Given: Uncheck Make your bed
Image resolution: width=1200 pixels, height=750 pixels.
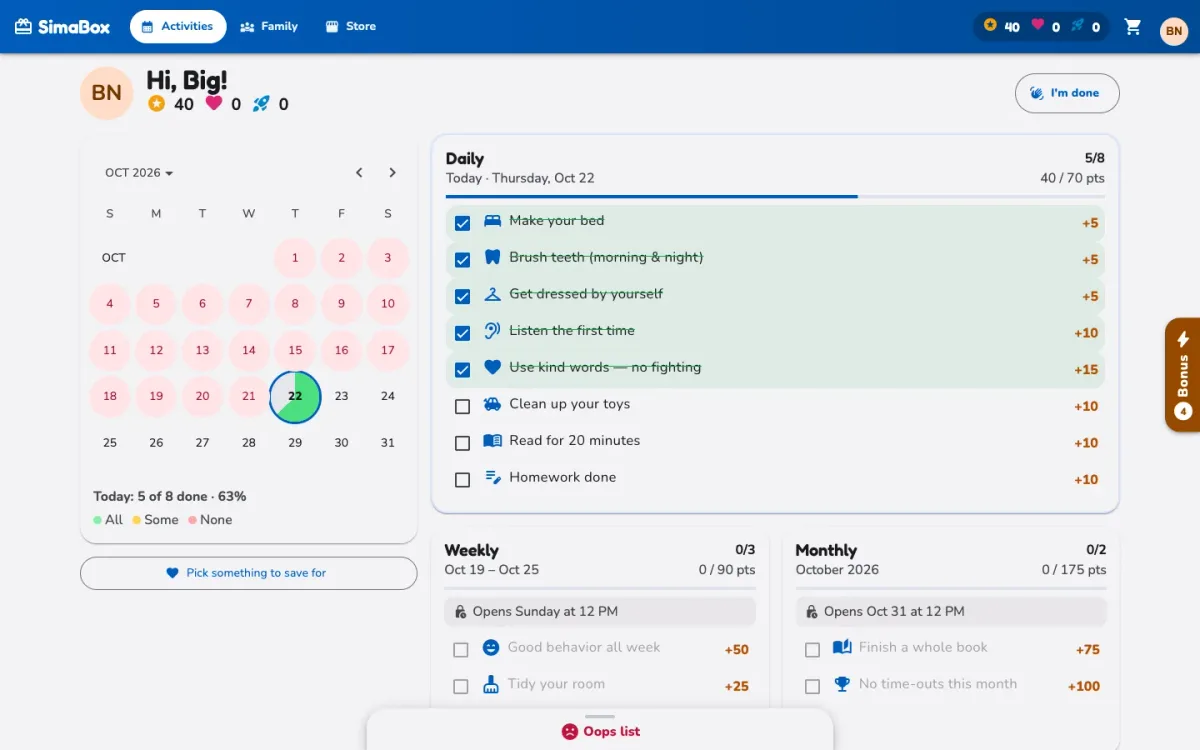Looking at the screenshot, I should point(462,223).
